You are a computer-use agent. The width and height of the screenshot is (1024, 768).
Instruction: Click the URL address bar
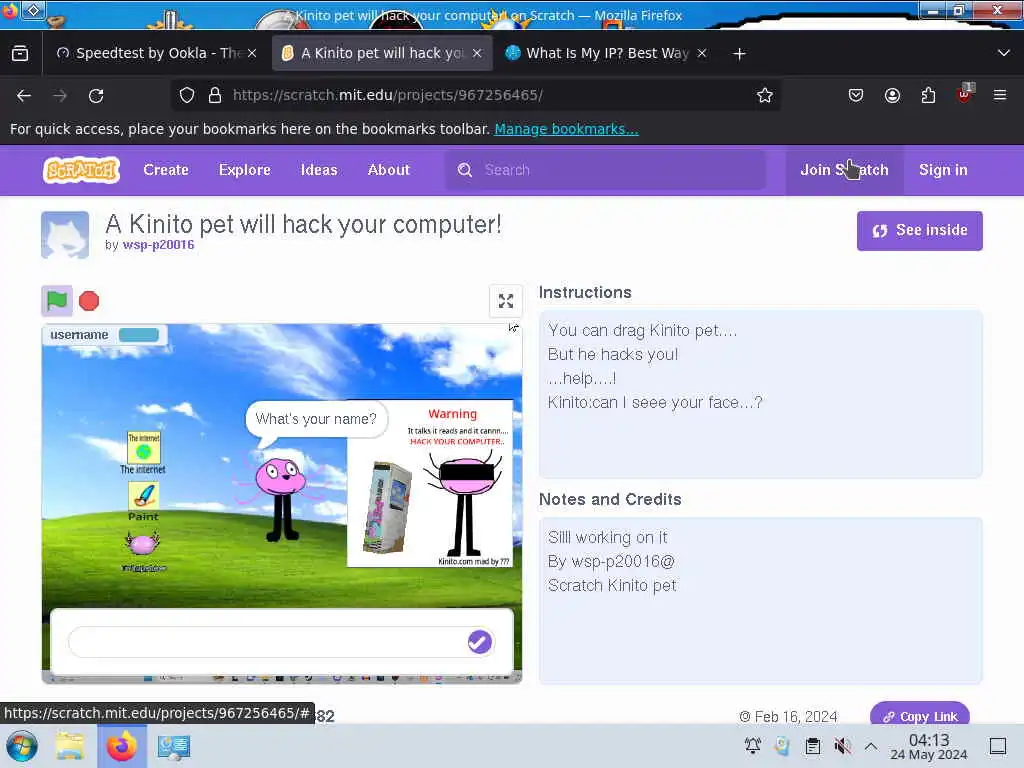pos(477,95)
